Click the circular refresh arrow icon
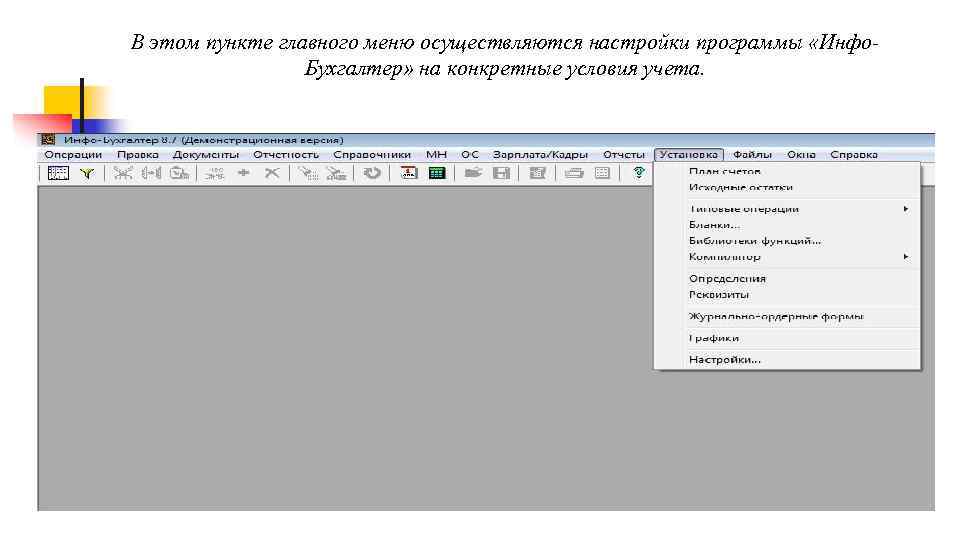 [x=372, y=173]
